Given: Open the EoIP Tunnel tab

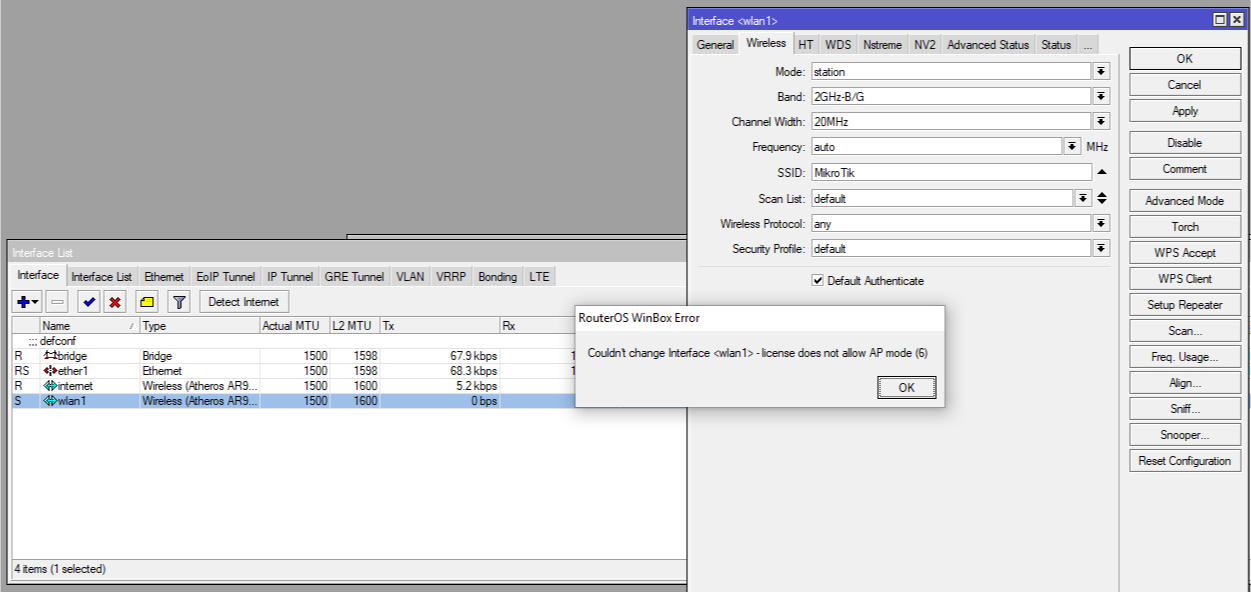Looking at the screenshot, I should pos(226,277).
